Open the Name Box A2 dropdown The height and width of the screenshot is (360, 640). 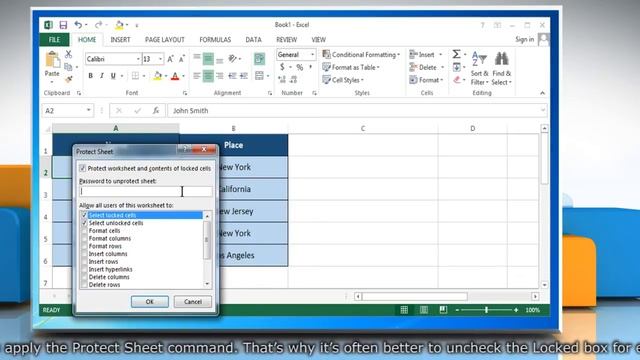click(x=88, y=111)
